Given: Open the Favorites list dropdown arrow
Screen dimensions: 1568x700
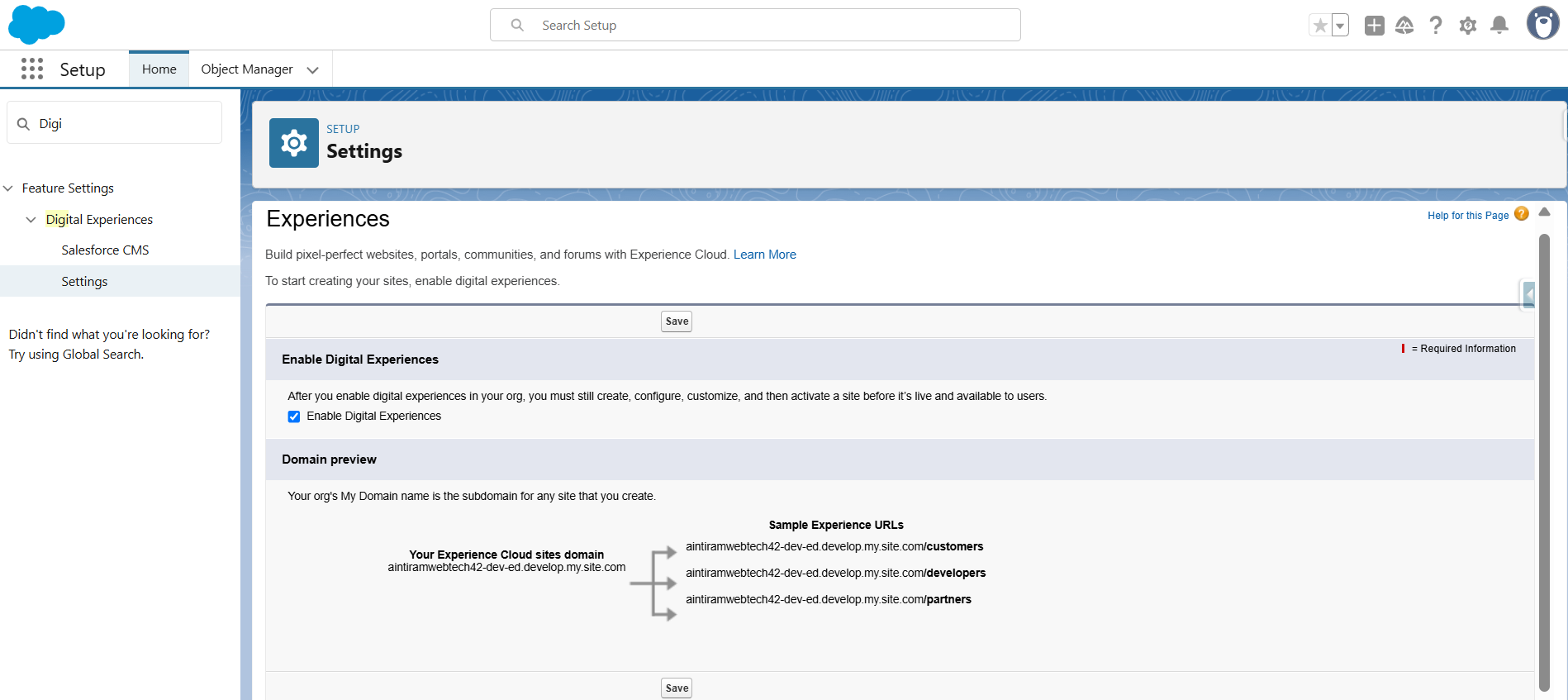Looking at the screenshot, I should pyautogui.click(x=1340, y=26).
